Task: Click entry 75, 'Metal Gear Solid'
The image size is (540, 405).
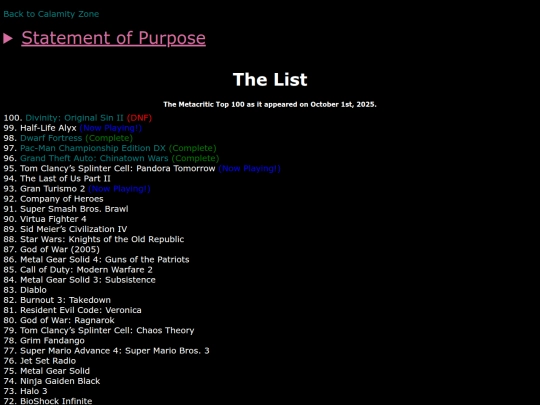Action: coord(55,371)
